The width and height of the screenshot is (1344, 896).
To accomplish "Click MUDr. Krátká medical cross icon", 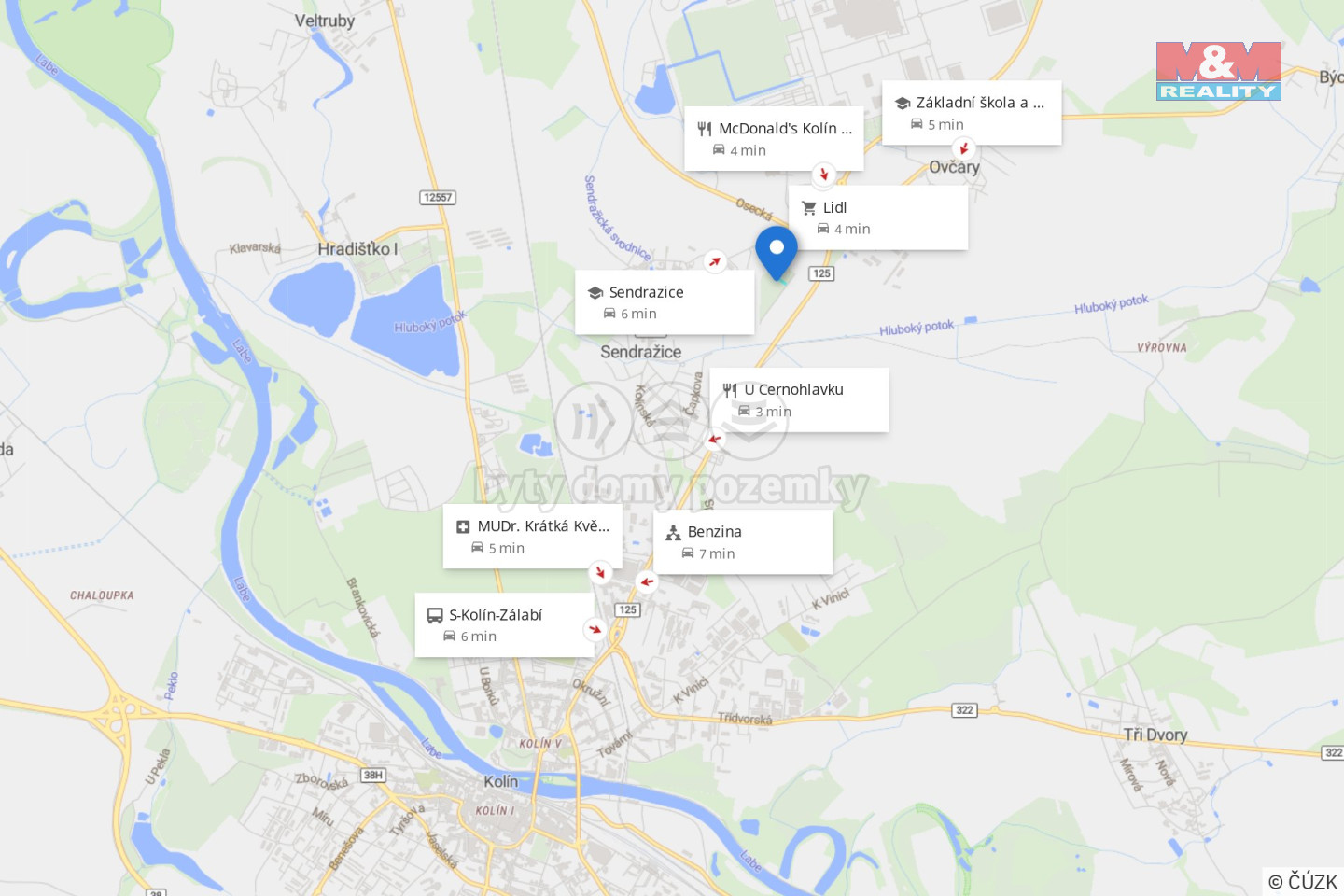I will click(x=463, y=527).
